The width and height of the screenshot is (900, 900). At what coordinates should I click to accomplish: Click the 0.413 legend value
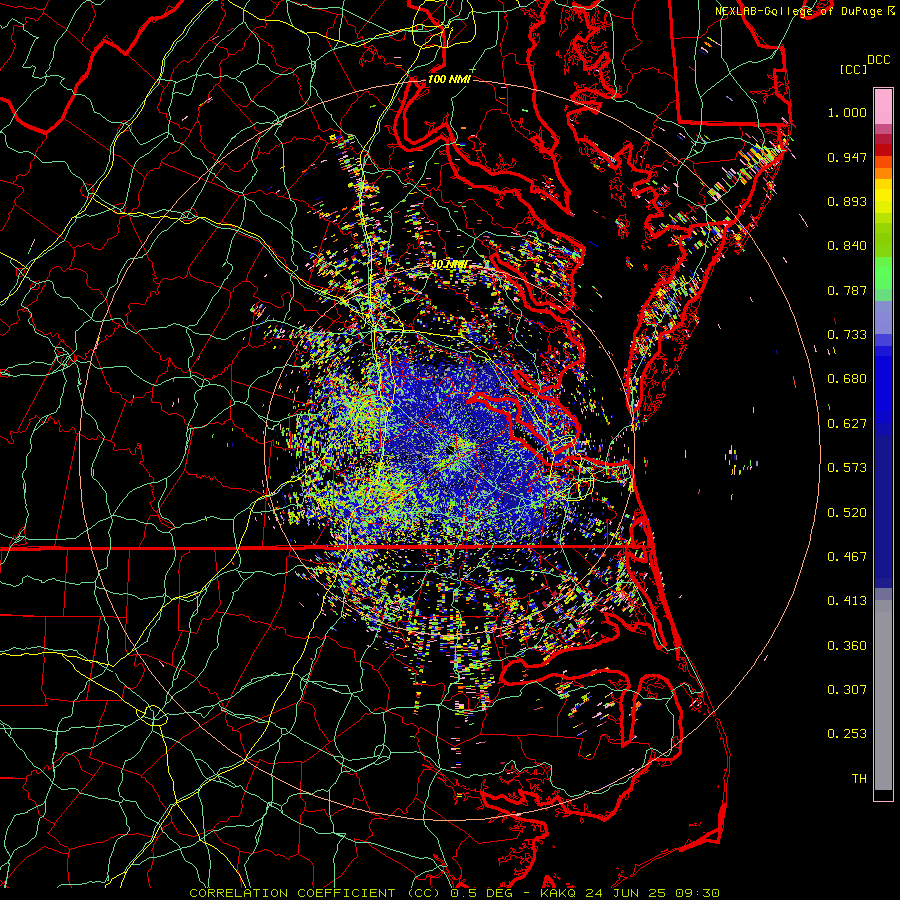pos(847,601)
